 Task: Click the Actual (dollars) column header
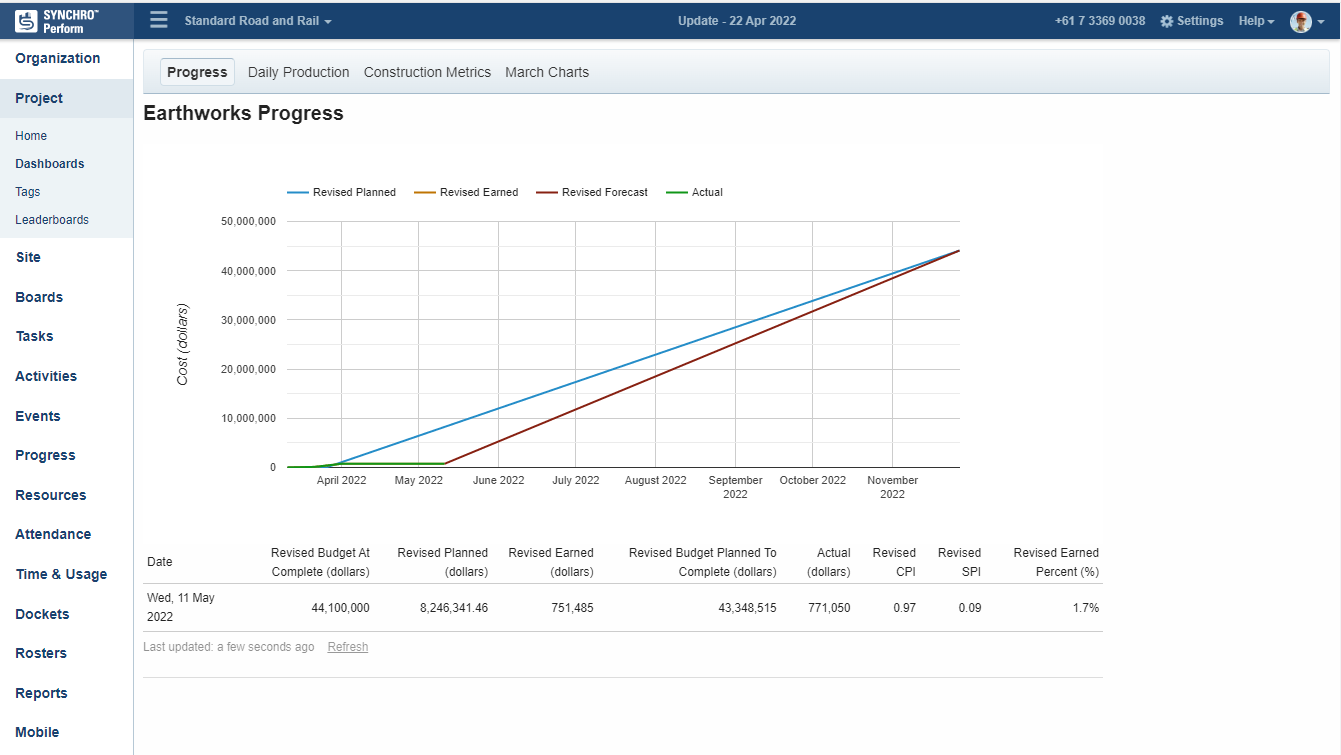(829, 562)
